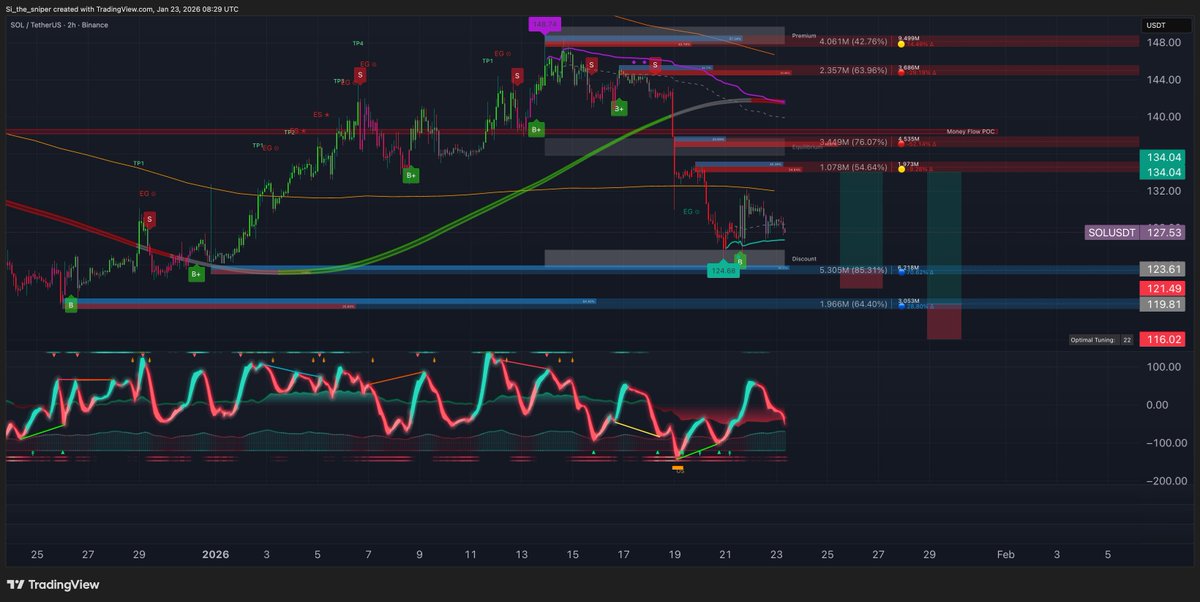Click the 140.00 price axis level
Viewport: 1200px width, 602px height.
1165,116
